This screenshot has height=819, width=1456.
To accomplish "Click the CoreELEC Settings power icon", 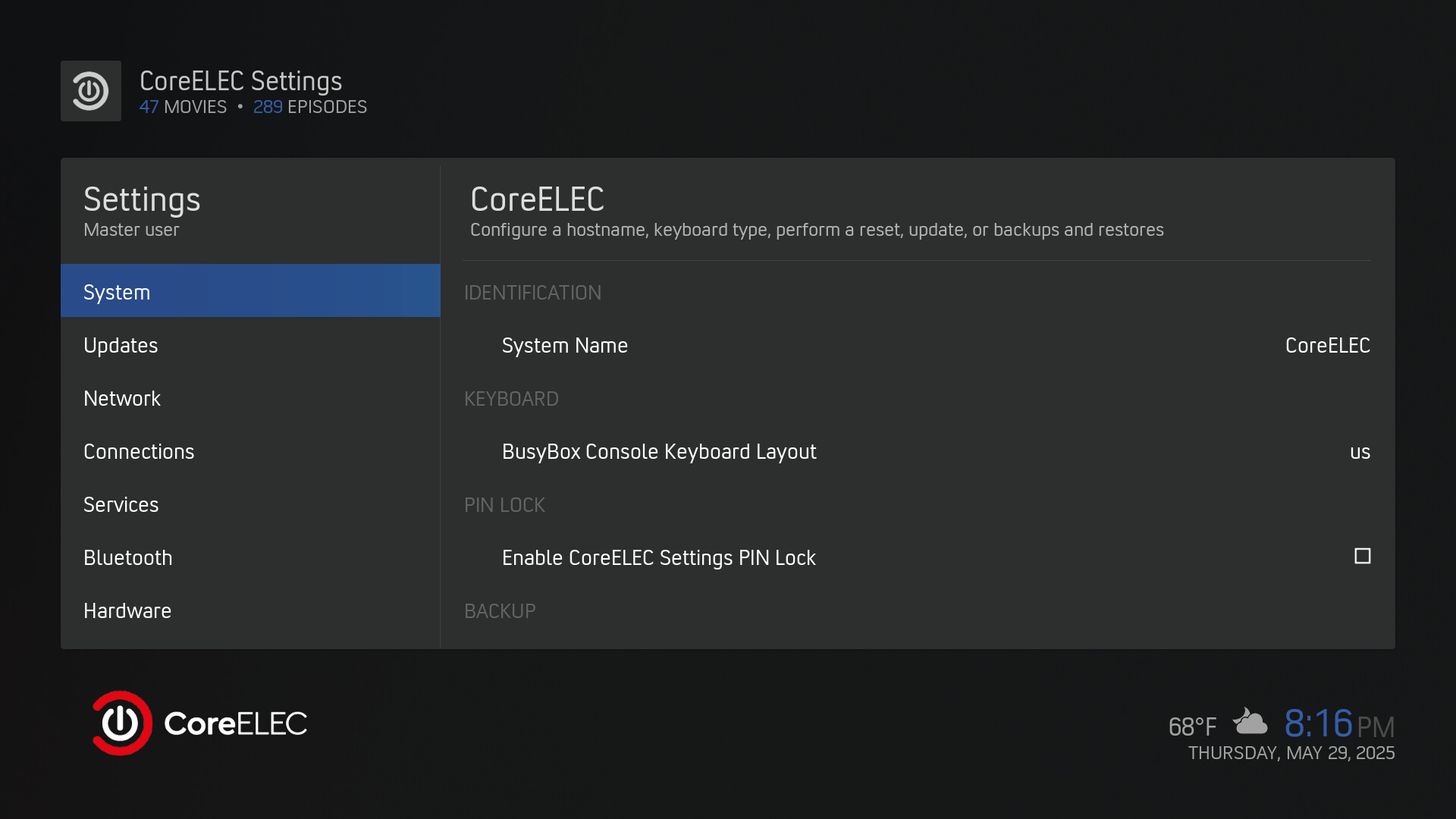I will [x=91, y=91].
